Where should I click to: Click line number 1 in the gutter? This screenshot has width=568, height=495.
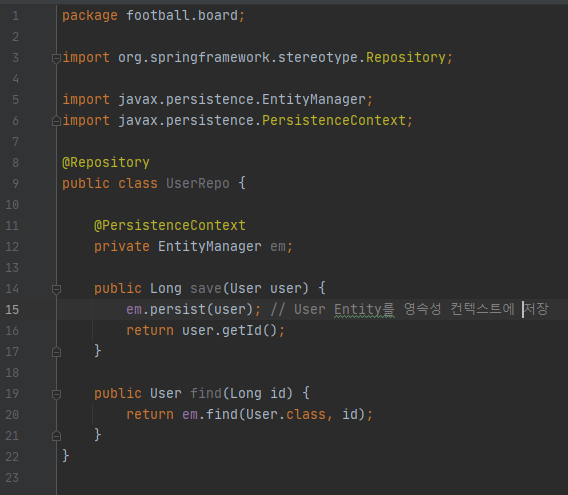[x=15, y=16]
